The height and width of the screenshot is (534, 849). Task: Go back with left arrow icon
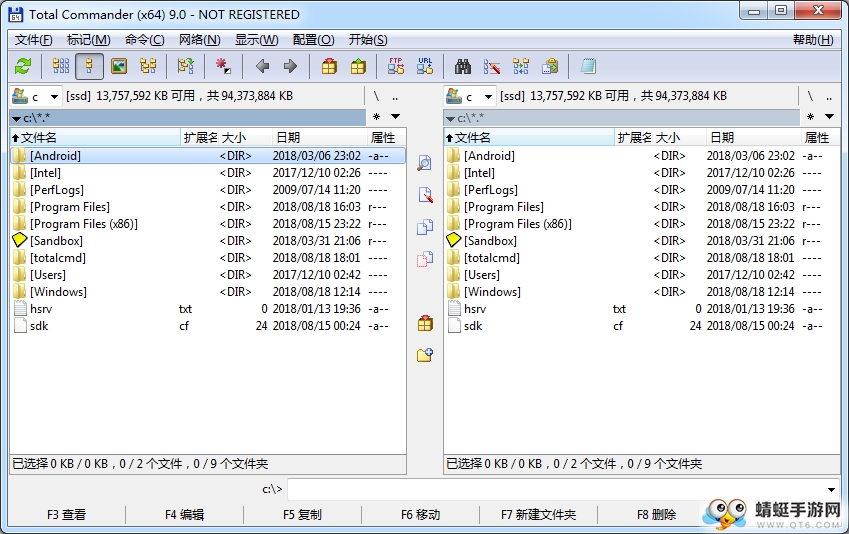point(262,67)
